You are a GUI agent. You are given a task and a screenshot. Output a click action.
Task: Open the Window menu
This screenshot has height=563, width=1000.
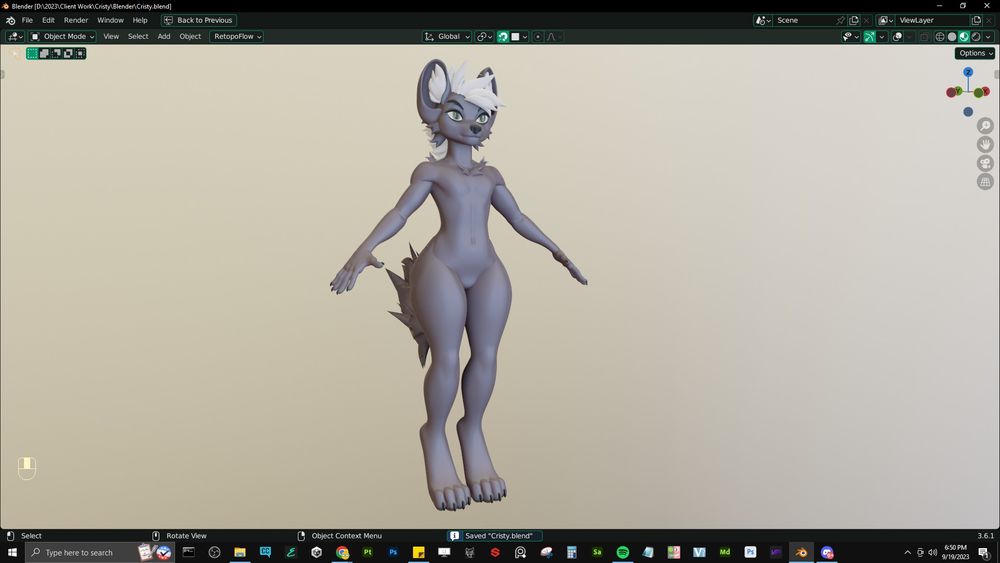click(110, 20)
